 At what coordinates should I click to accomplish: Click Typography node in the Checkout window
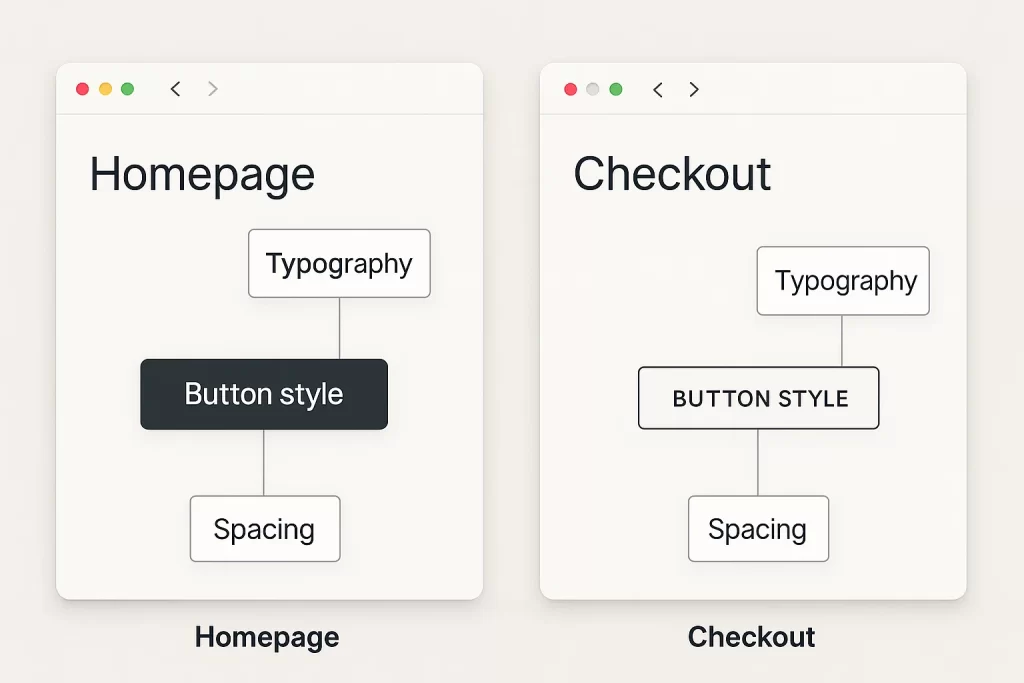(844, 281)
